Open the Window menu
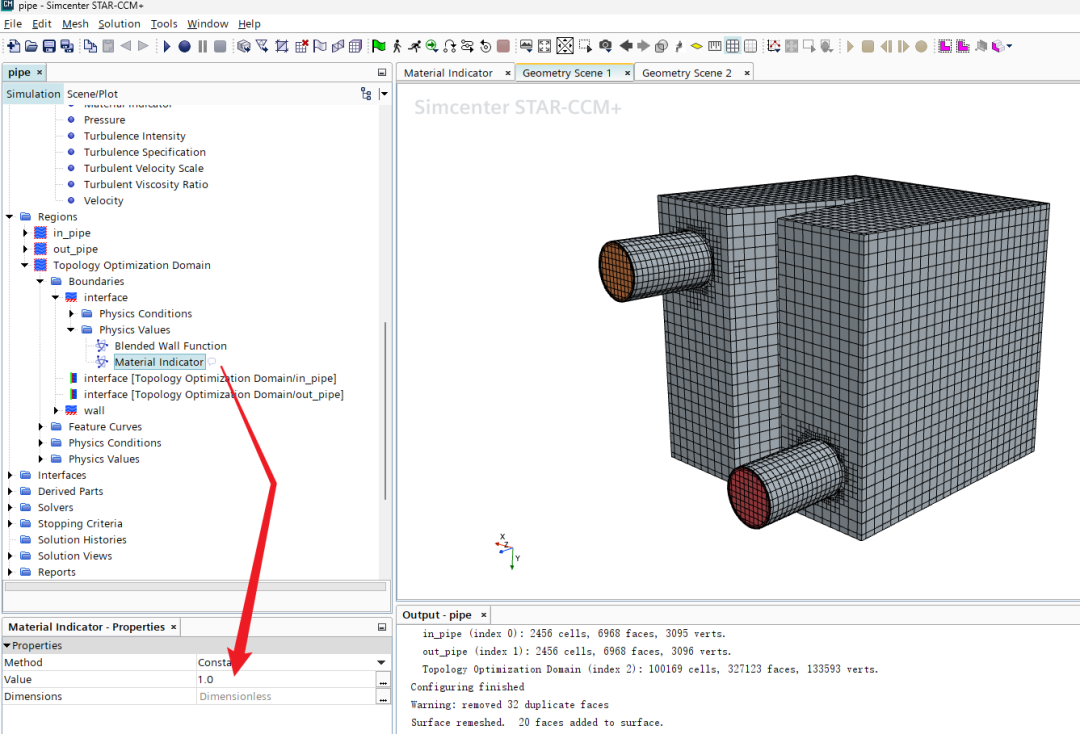The width and height of the screenshot is (1080, 734). (207, 23)
